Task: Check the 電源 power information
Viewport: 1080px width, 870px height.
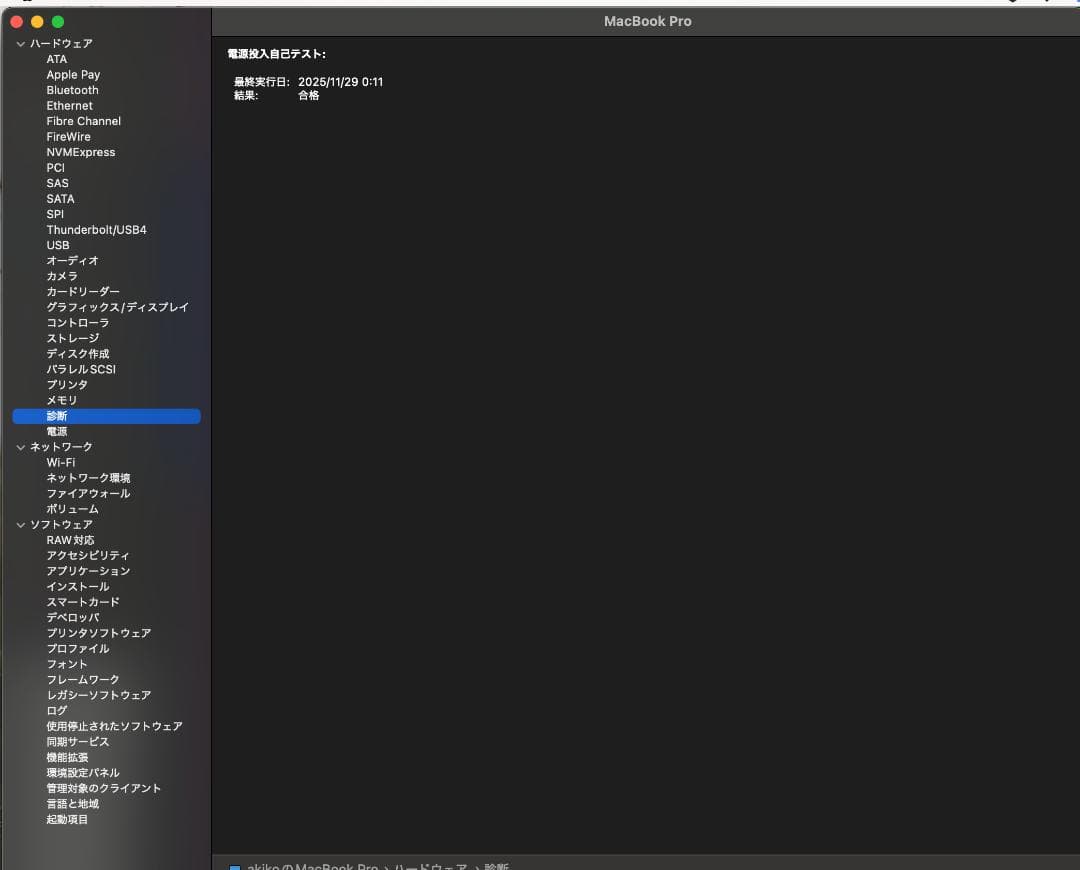Action: coord(58,431)
